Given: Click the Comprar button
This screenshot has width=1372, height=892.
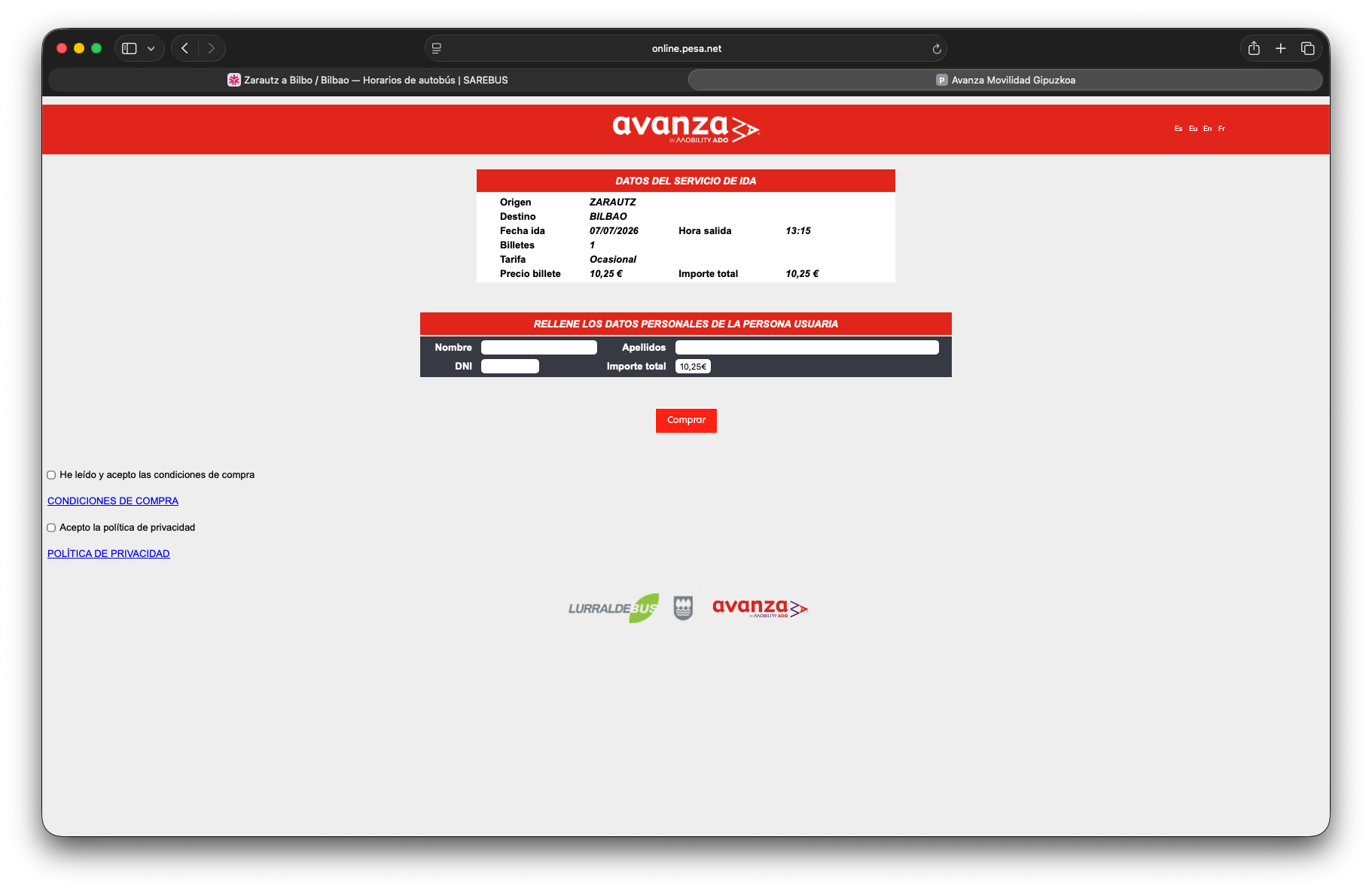Looking at the screenshot, I should tap(686, 420).
